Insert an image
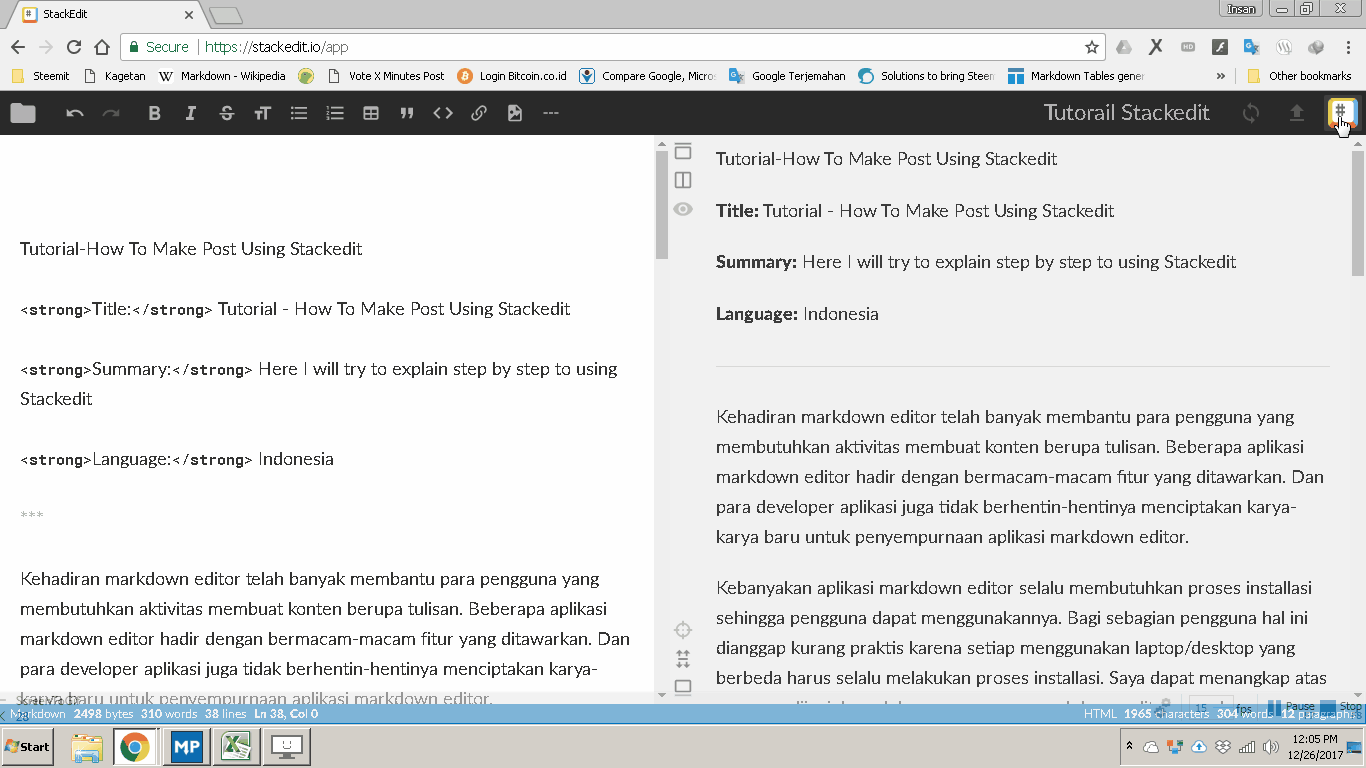 (515, 113)
